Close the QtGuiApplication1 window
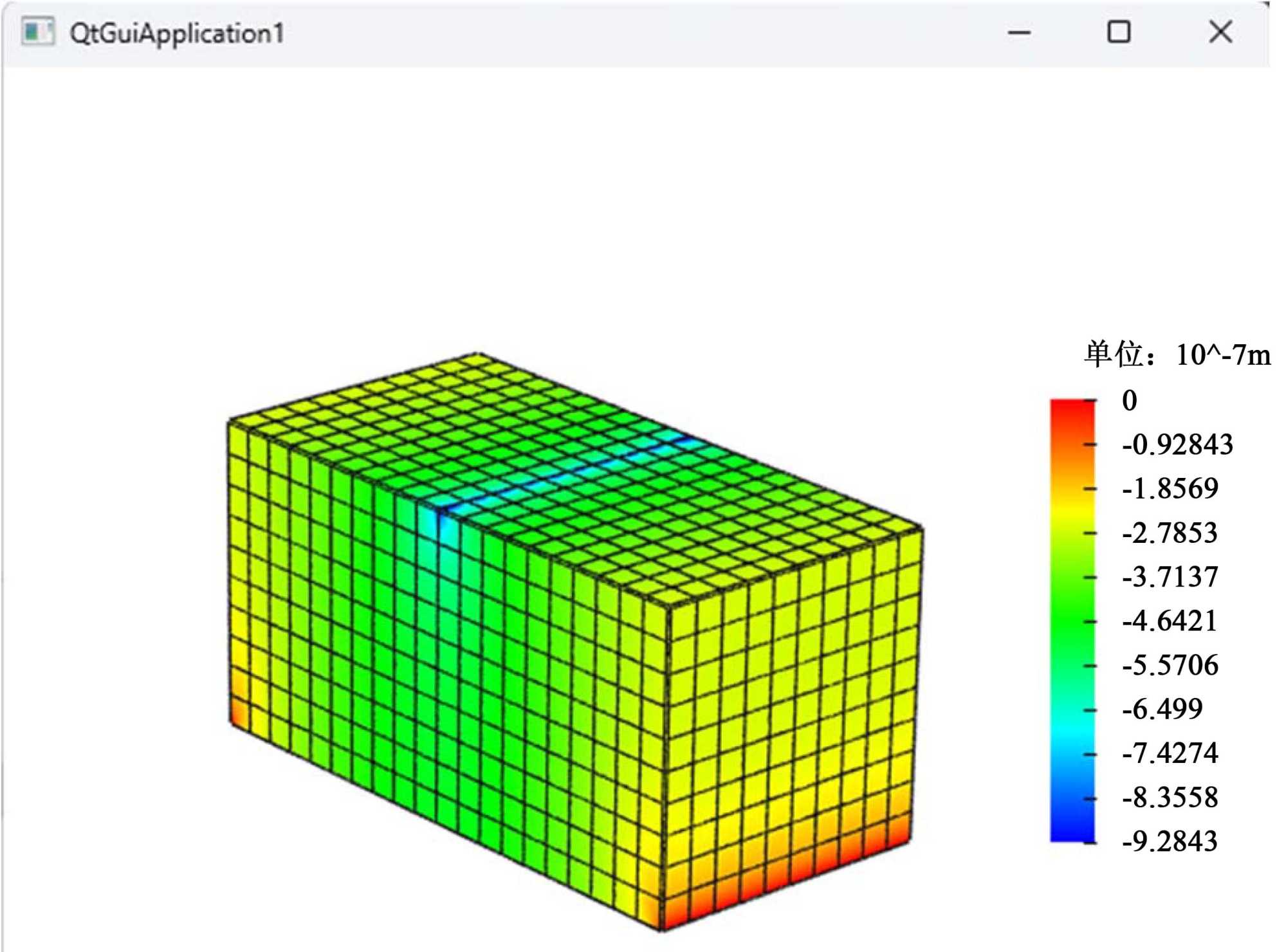Screen dimensions: 1286x952 1220,32
